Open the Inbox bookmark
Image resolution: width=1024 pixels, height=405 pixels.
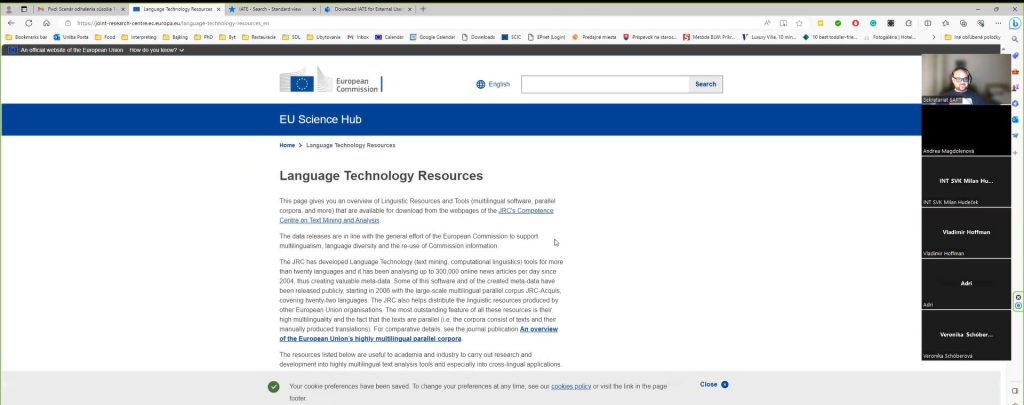(358, 37)
